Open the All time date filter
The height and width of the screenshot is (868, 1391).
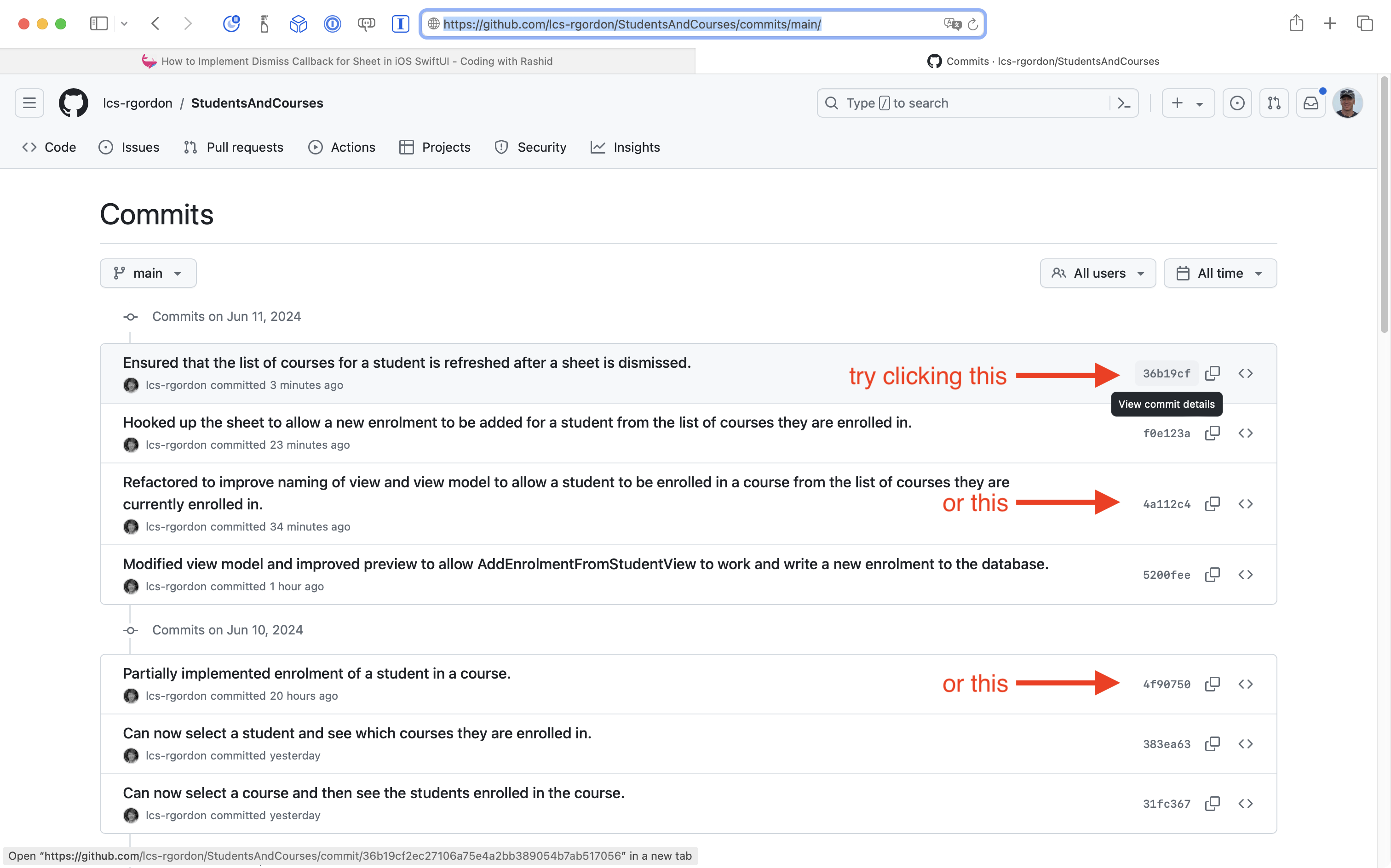tap(1220, 273)
